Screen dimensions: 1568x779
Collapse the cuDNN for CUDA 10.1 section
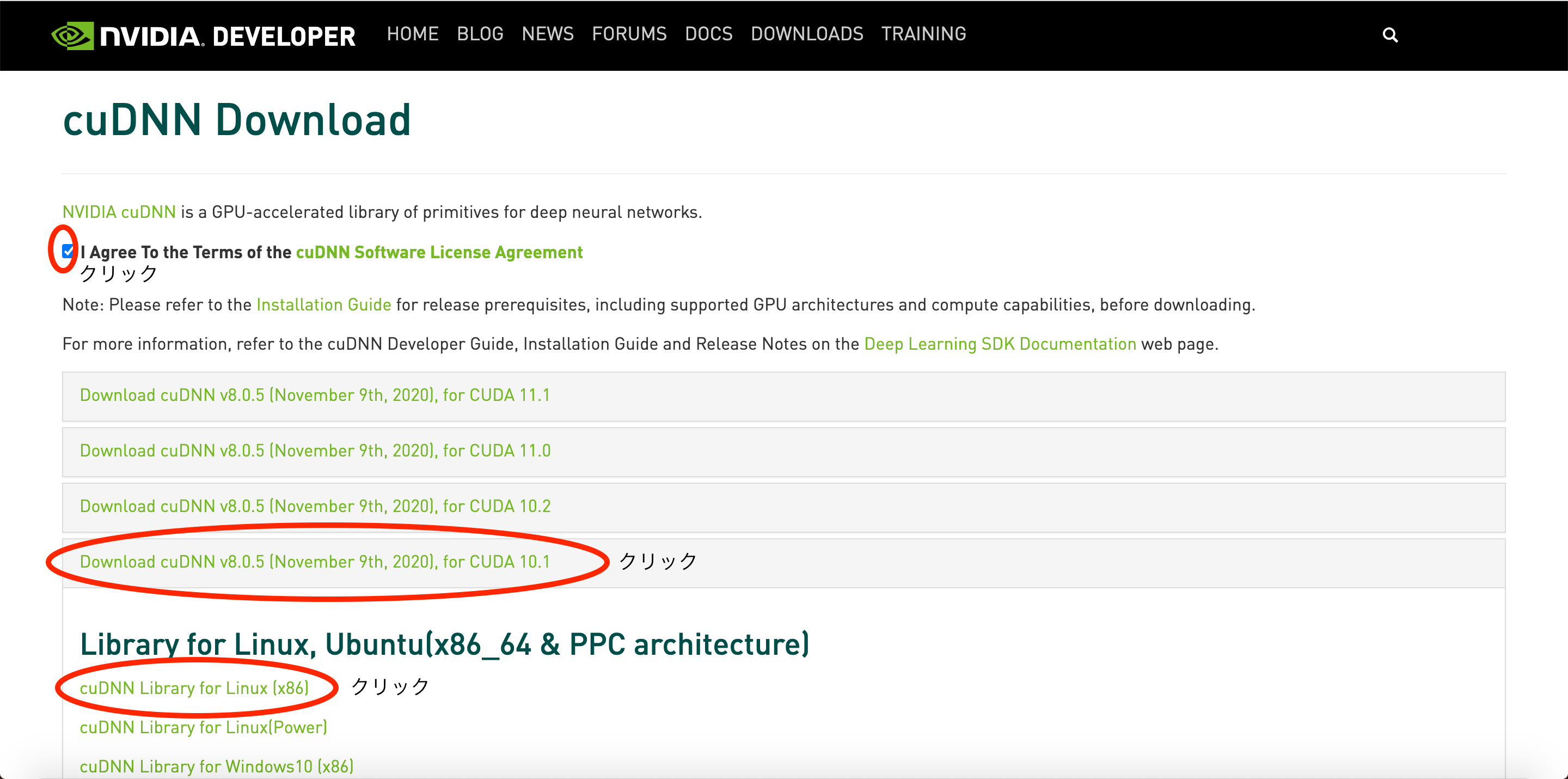tap(315, 562)
